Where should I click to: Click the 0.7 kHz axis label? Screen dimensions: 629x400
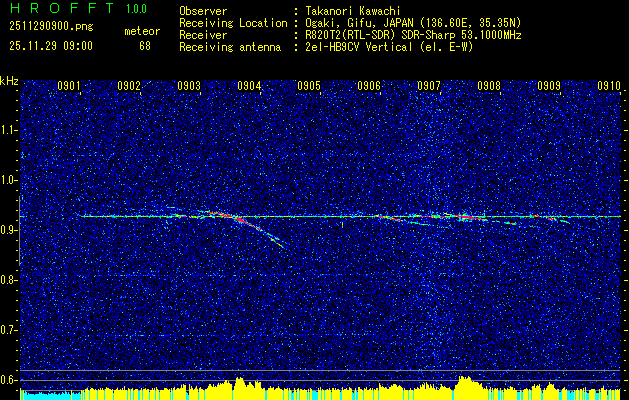[8, 330]
